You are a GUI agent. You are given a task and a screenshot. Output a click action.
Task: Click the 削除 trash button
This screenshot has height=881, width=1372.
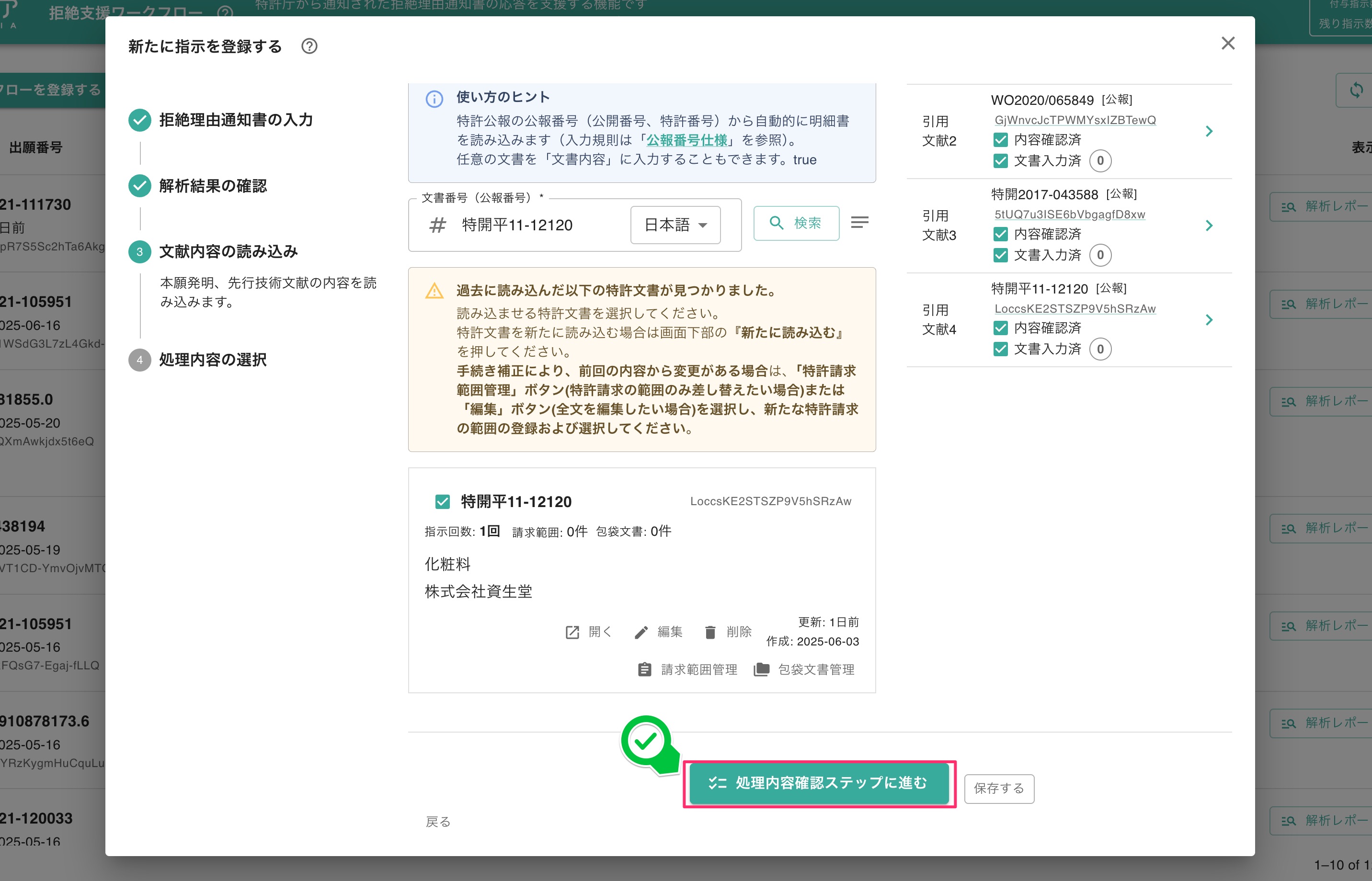[x=728, y=632]
